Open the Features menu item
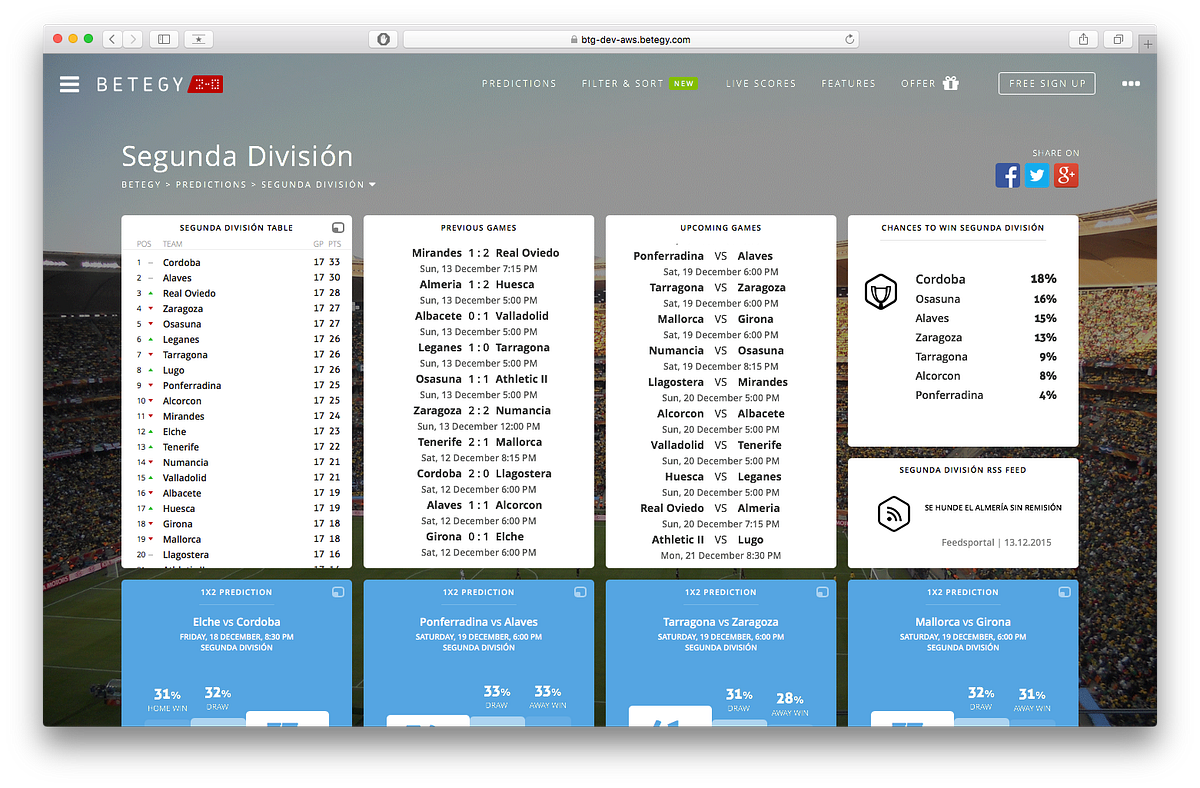This screenshot has width=1200, height=788. point(848,84)
